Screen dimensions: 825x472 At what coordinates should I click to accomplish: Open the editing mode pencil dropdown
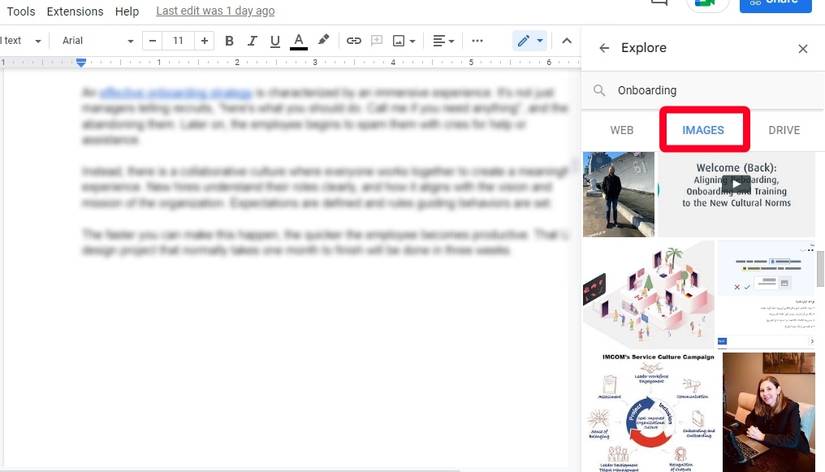(x=529, y=41)
